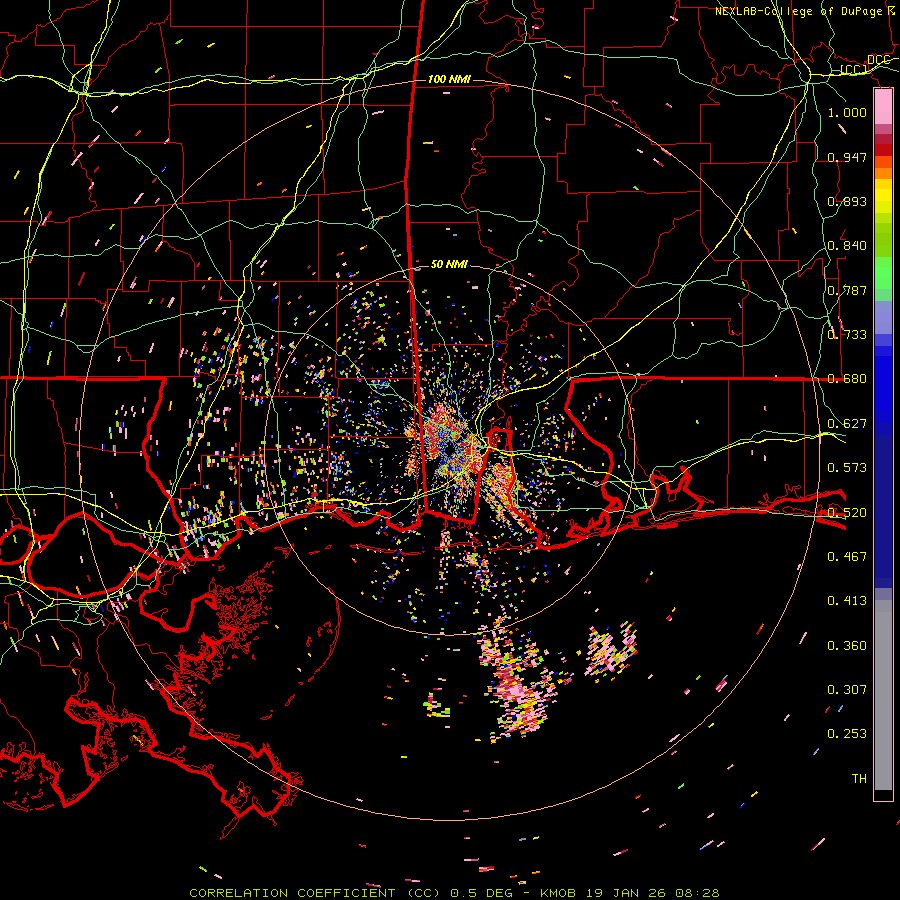Image resolution: width=900 pixels, height=900 pixels.
Task: Select the 0.627 color scale label
Action: pos(847,423)
